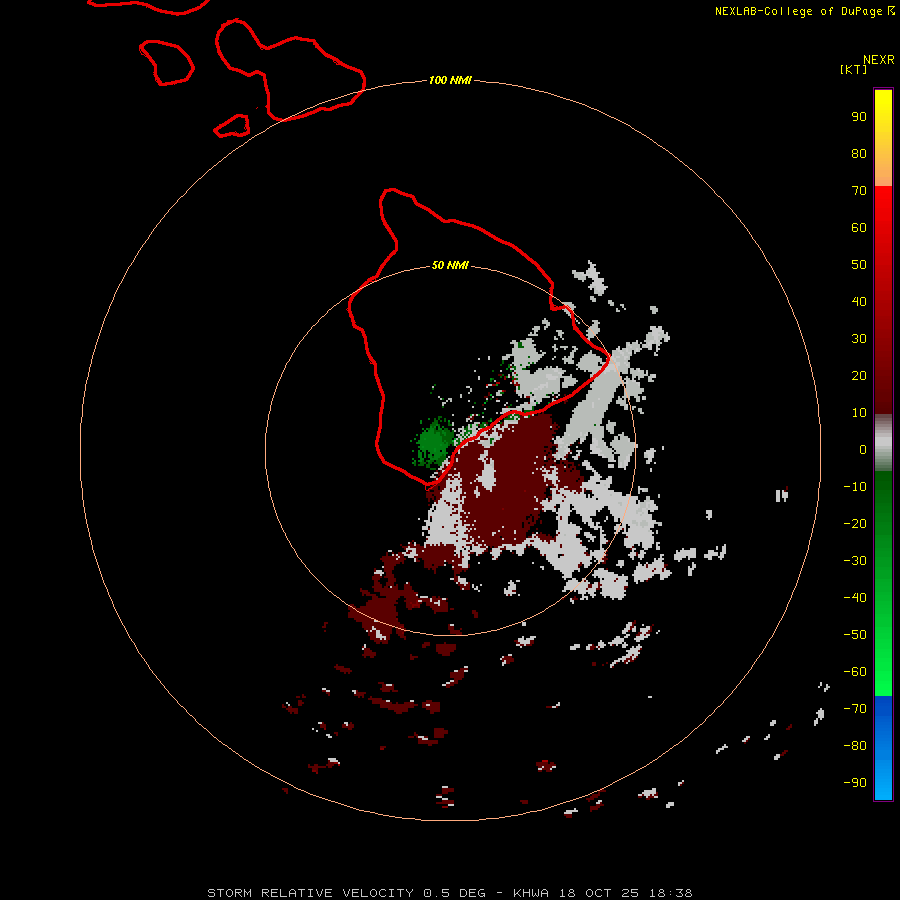Click the -30 scale value
This screenshot has height=900, width=900.
(855, 561)
